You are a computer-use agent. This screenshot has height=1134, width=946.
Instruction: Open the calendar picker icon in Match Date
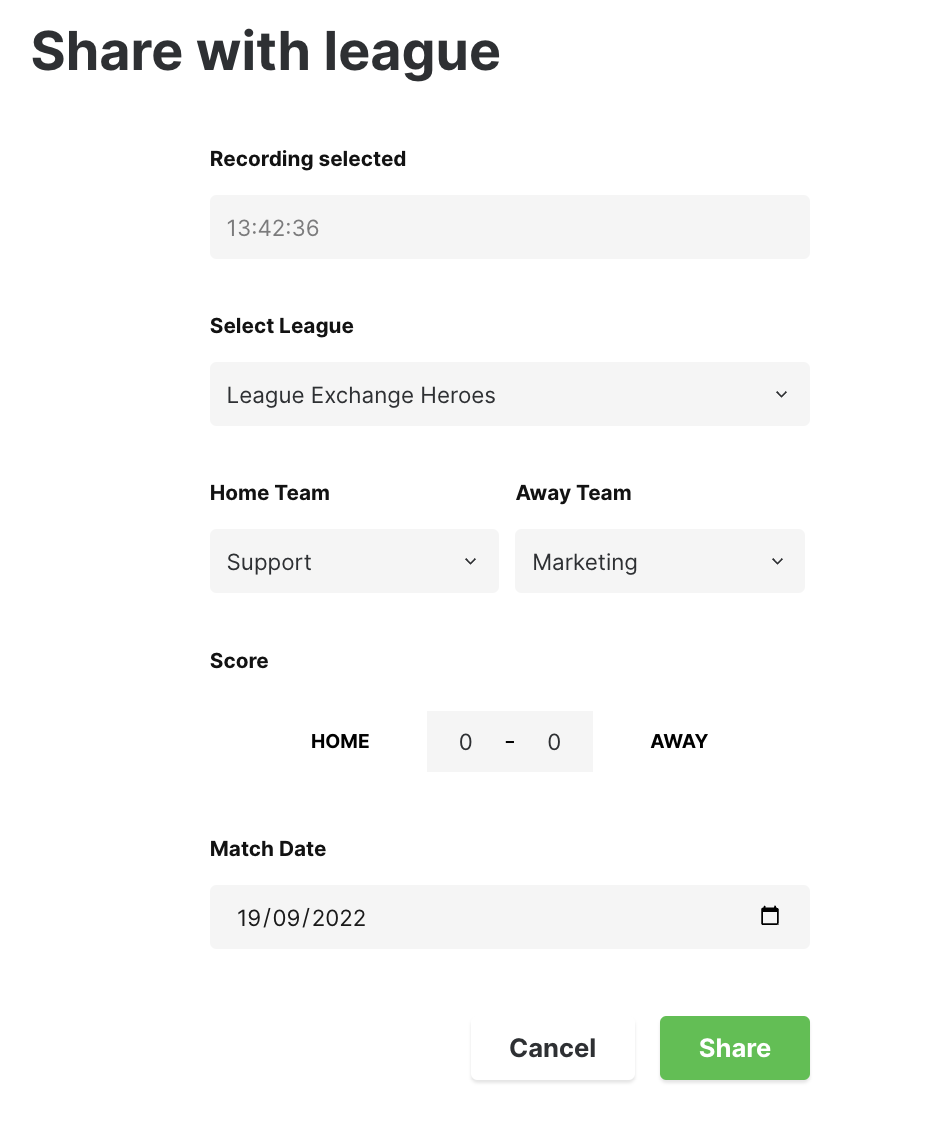pos(770,916)
